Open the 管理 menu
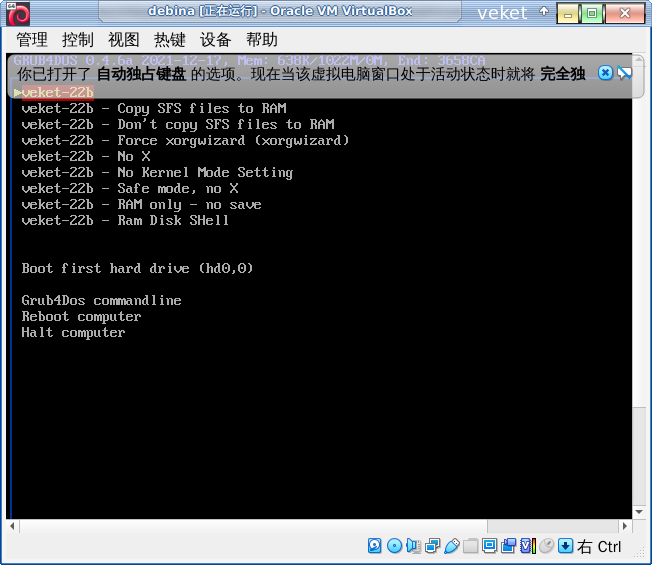Viewport: 652px width, 565px height. coord(32,40)
